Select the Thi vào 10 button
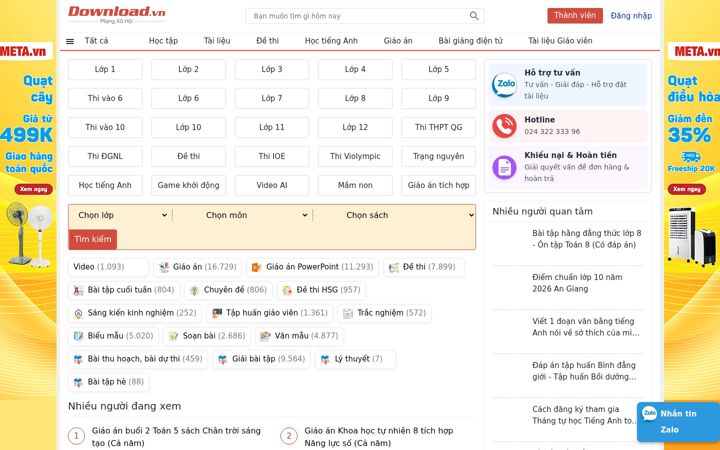Screen dimensions: 720x450 coord(105,127)
